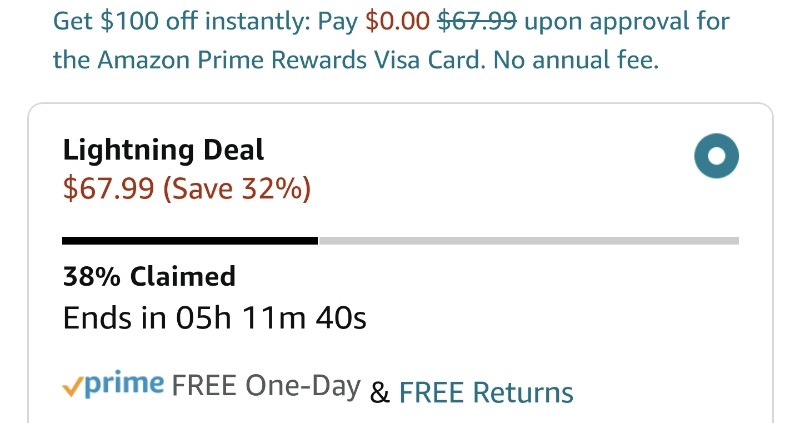Click "No annual fee." text
The image size is (800, 423).
pos(576,60)
